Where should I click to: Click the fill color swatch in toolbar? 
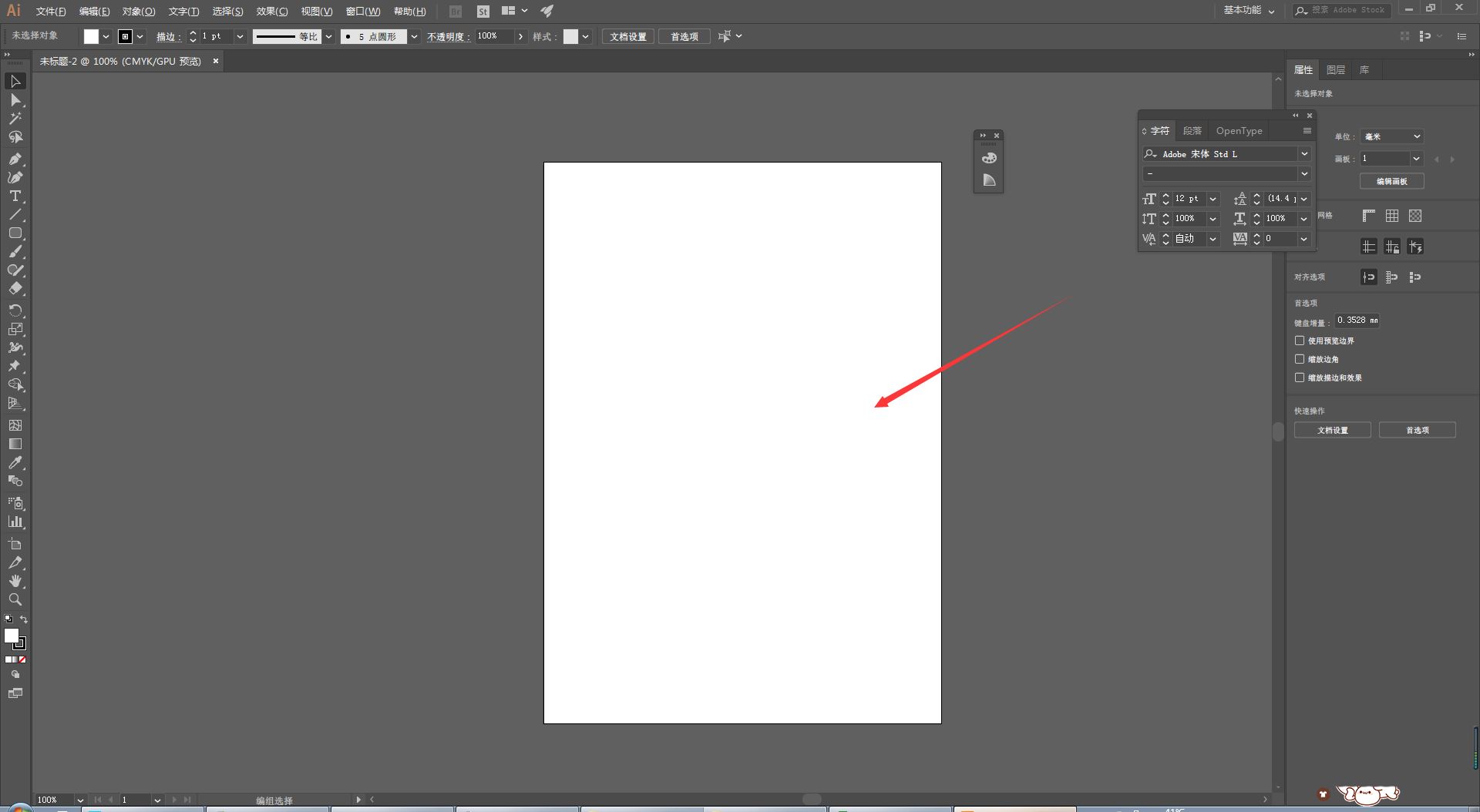(x=11, y=636)
